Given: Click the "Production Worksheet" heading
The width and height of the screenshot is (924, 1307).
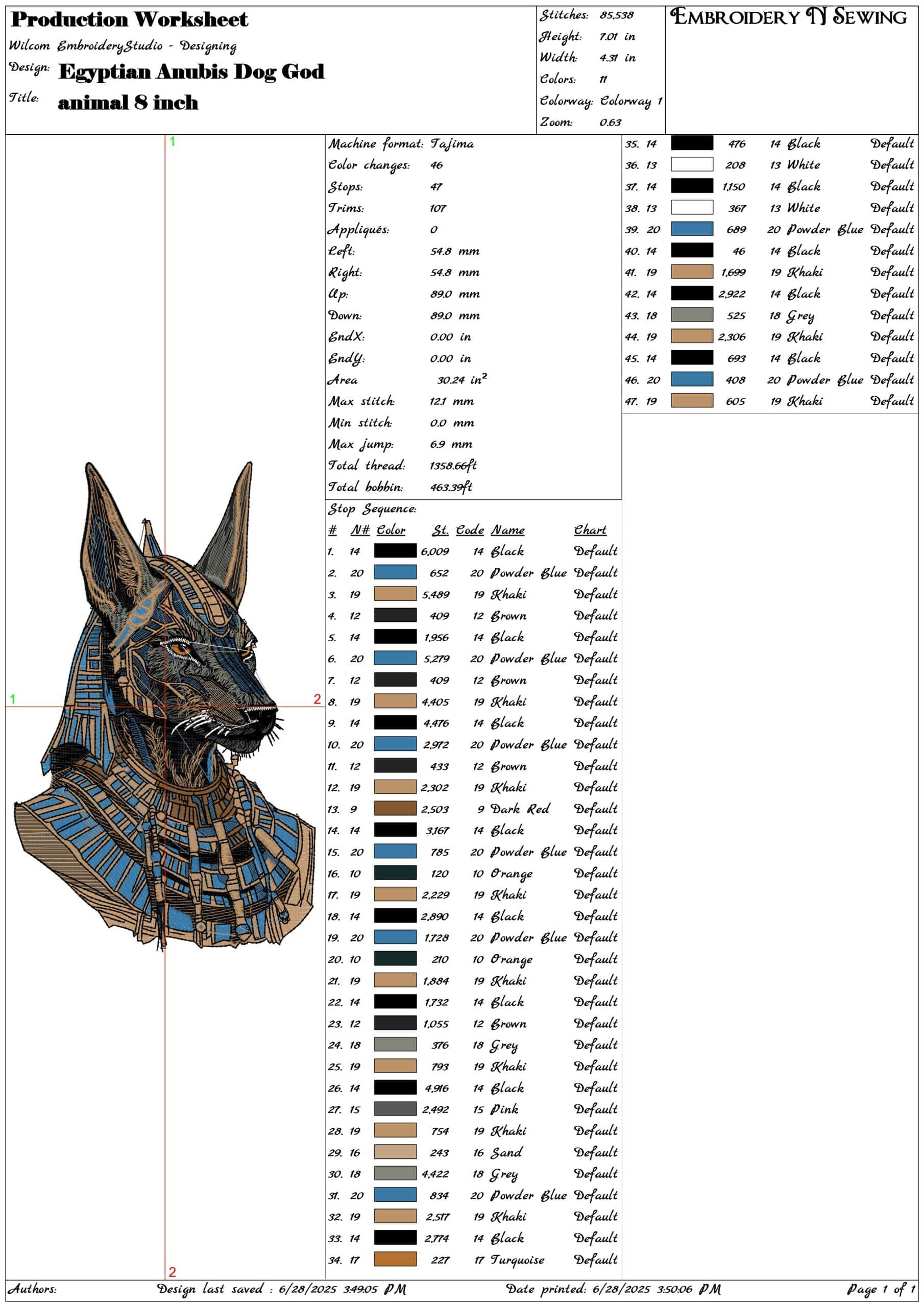Looking at the screenshot, I should point(130,19).
